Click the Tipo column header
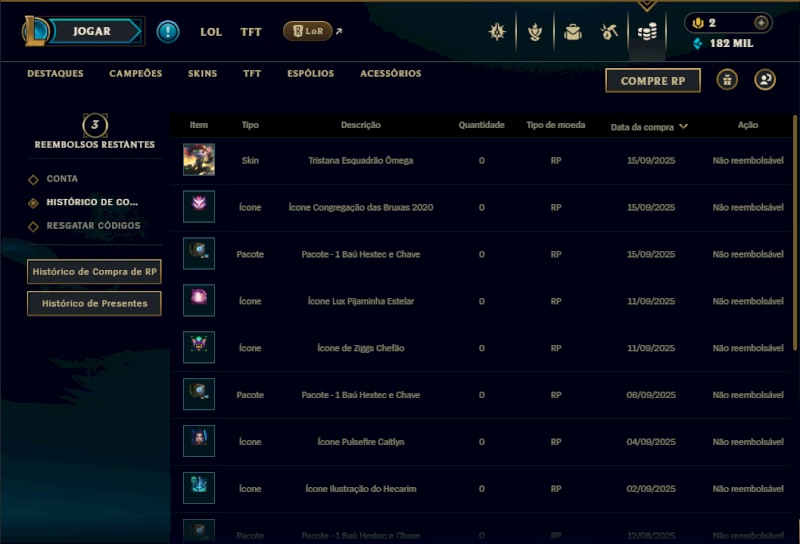The height and width of the screenshot is (544, 800). point(250,125)
